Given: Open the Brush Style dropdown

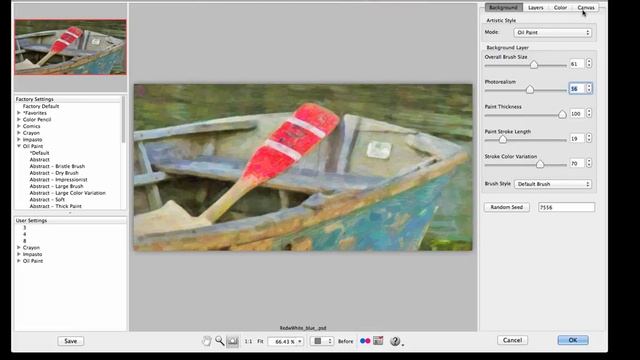Looking at the screenshot, I should 553,184.
